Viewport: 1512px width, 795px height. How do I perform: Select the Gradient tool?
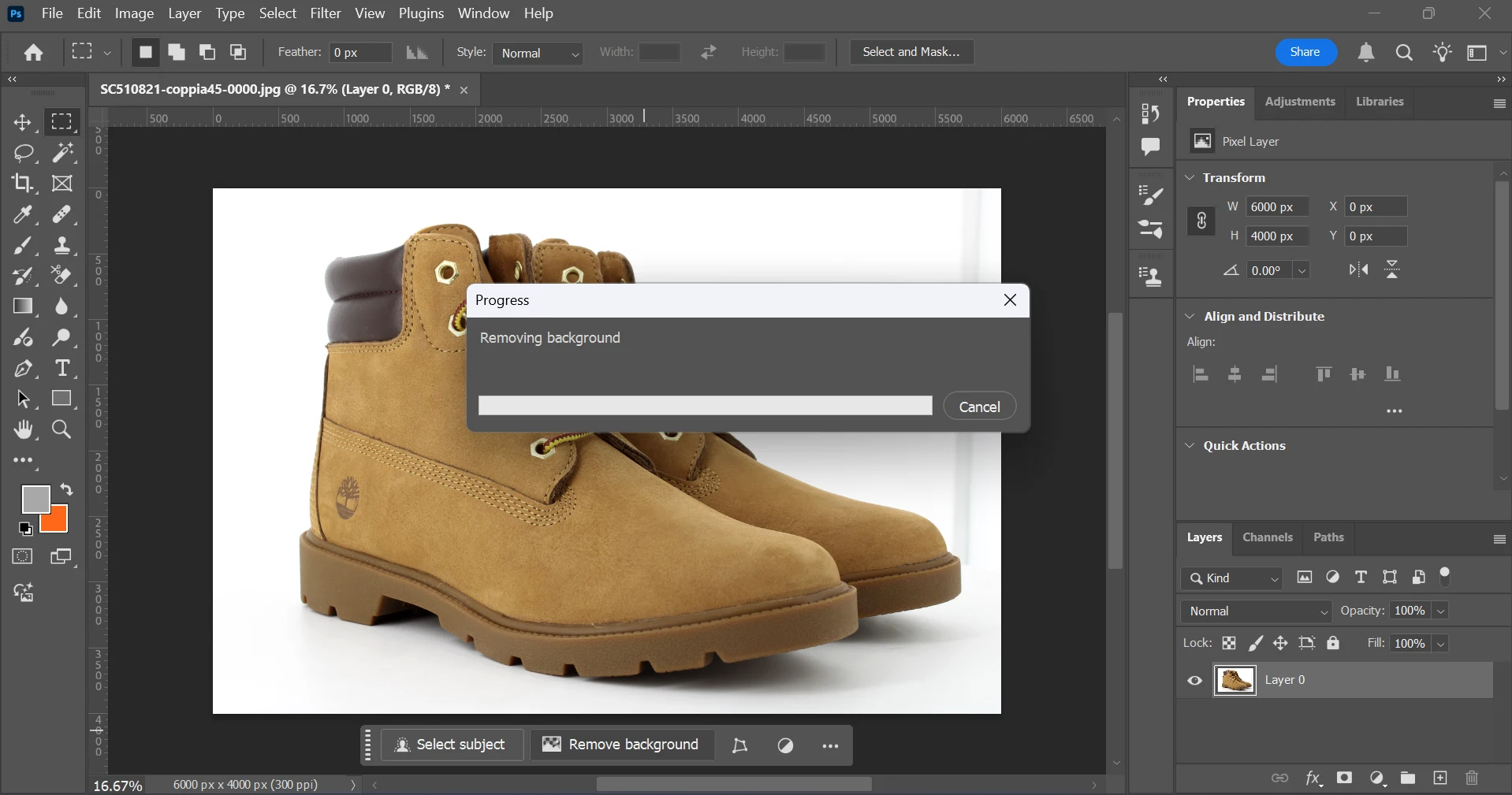coord(23,306)
